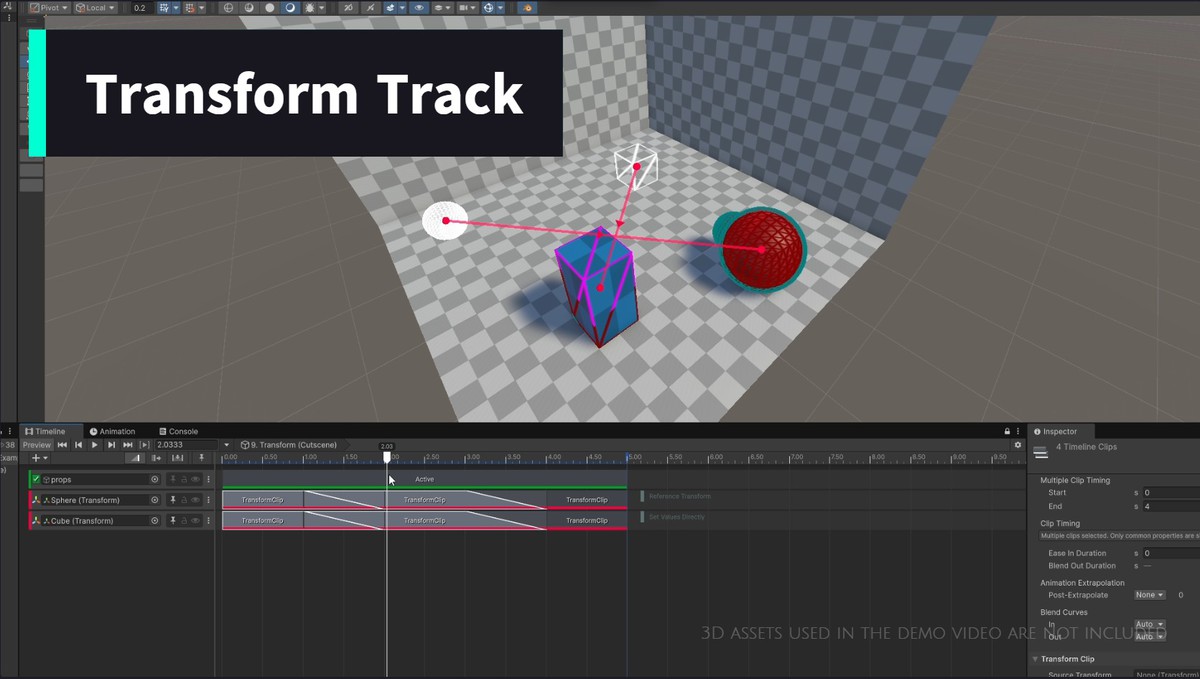Viewport: 1200px width, 679px height.
Task: Switch to the Console tab
Action: [x=179, y=431]
